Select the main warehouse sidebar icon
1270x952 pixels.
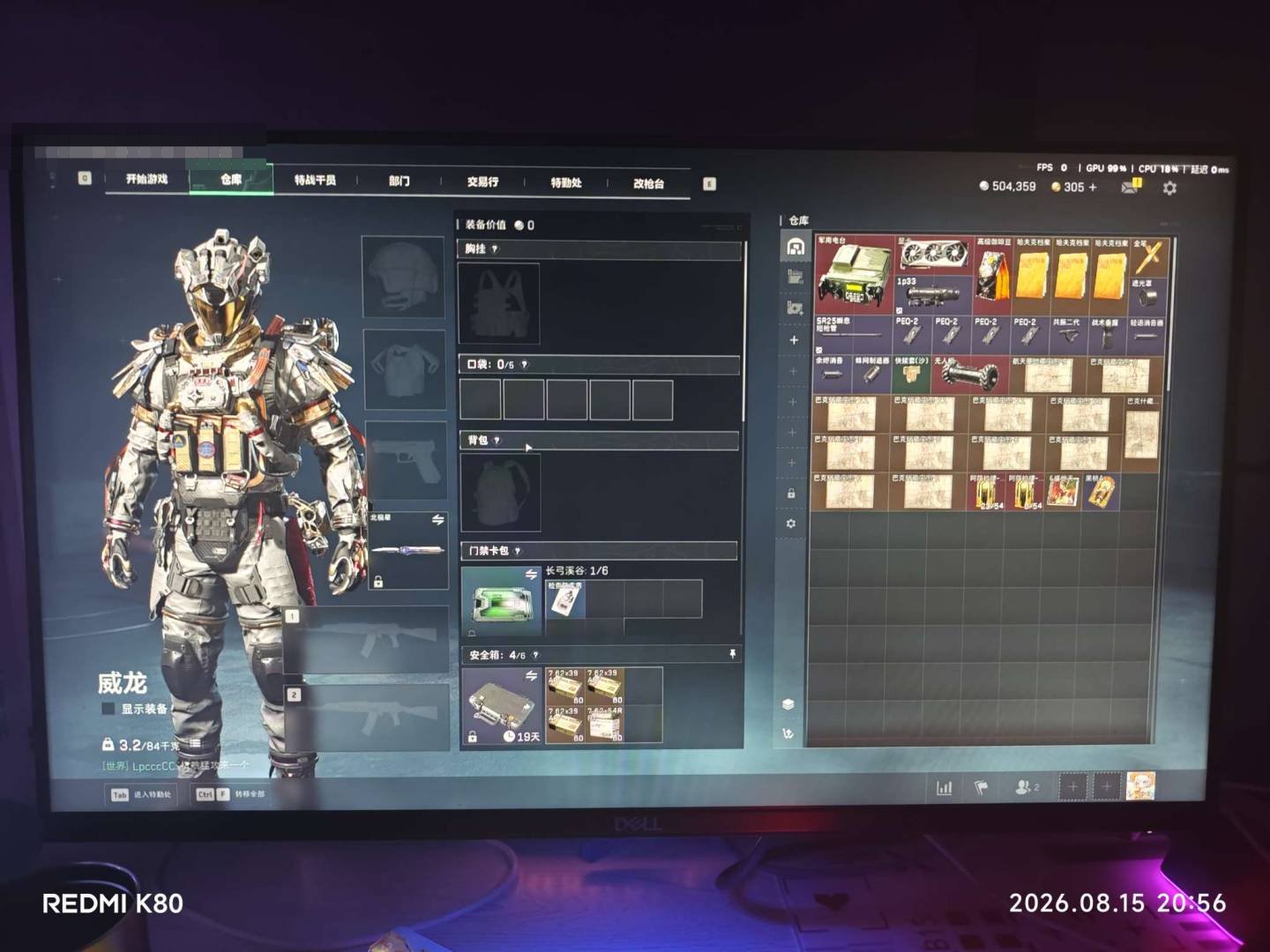coord(796,247)
